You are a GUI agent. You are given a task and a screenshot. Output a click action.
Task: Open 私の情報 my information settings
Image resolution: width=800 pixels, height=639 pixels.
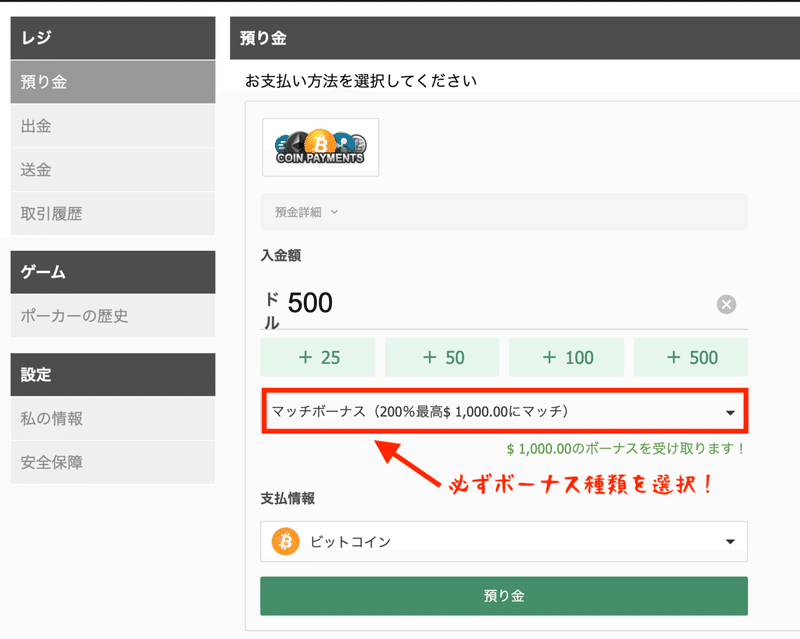(x=112, y=418)
